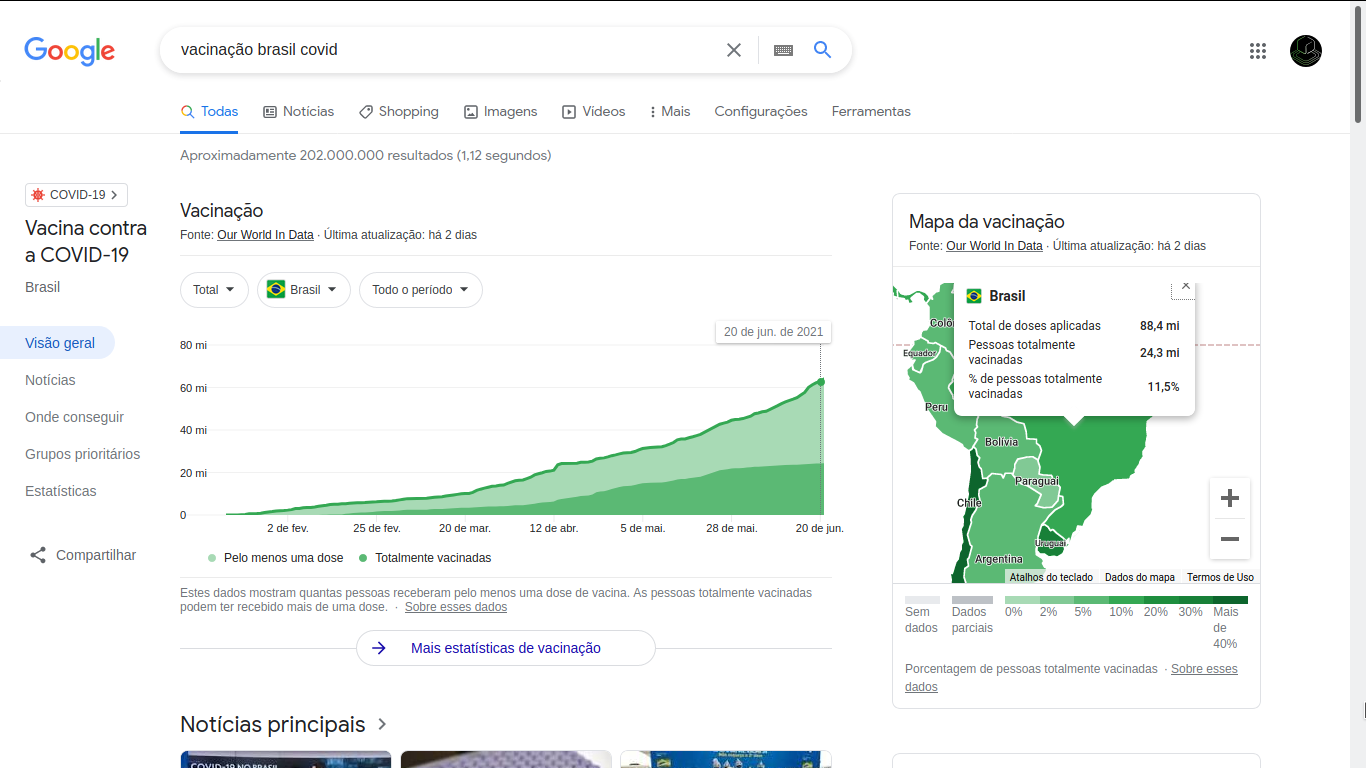The width and height of the screenshot is (1366, 768).
Task: Click Uruguai on the map
Action: pos(1051,543)
